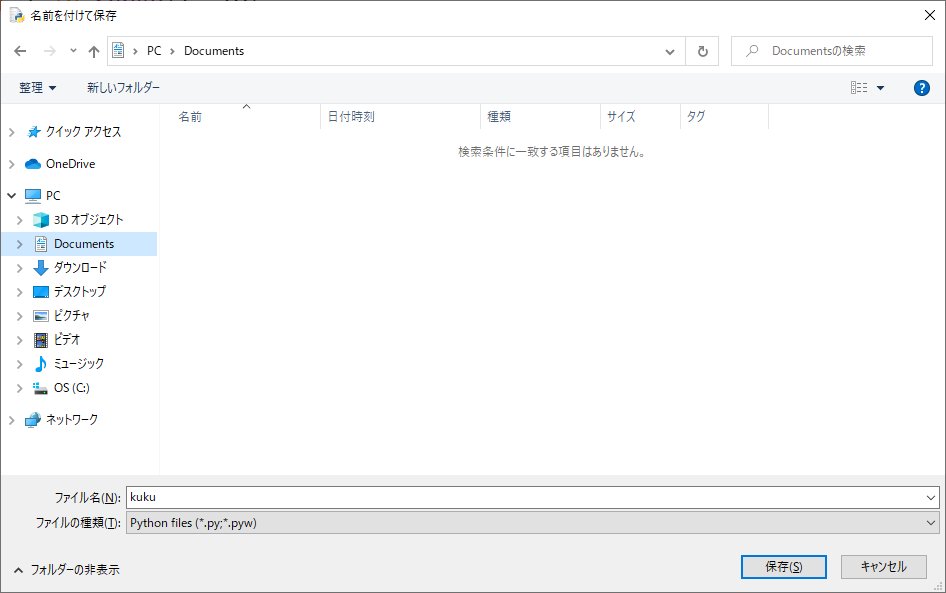946x593 pixels.
Task: Open the help question mark icon
Action: [922, 88]
